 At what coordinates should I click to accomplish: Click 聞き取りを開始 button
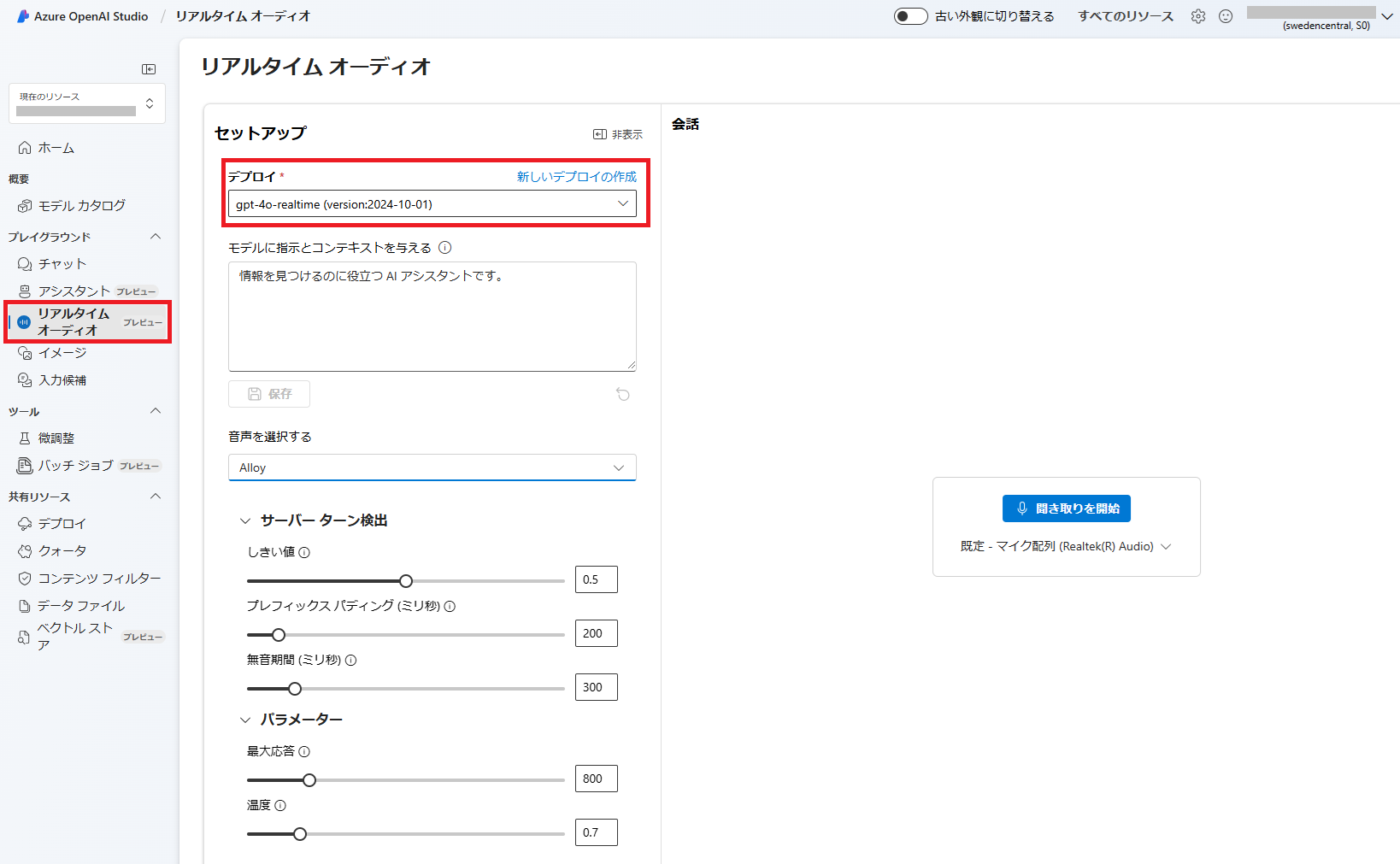[1067, 508]
